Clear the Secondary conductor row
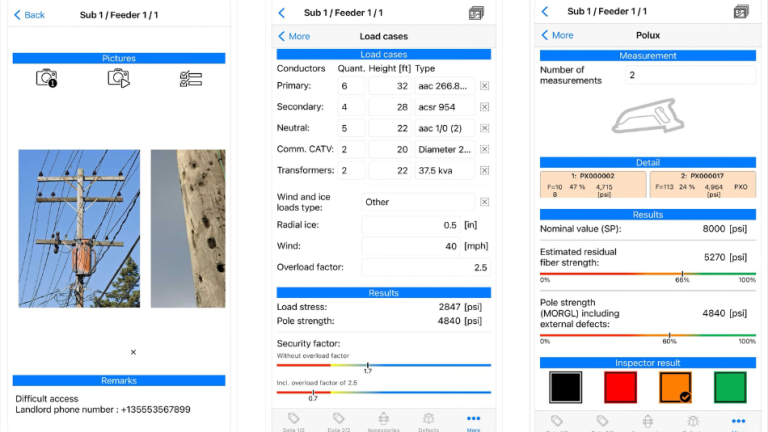768x432 pixels. click(x=484, y=107)
